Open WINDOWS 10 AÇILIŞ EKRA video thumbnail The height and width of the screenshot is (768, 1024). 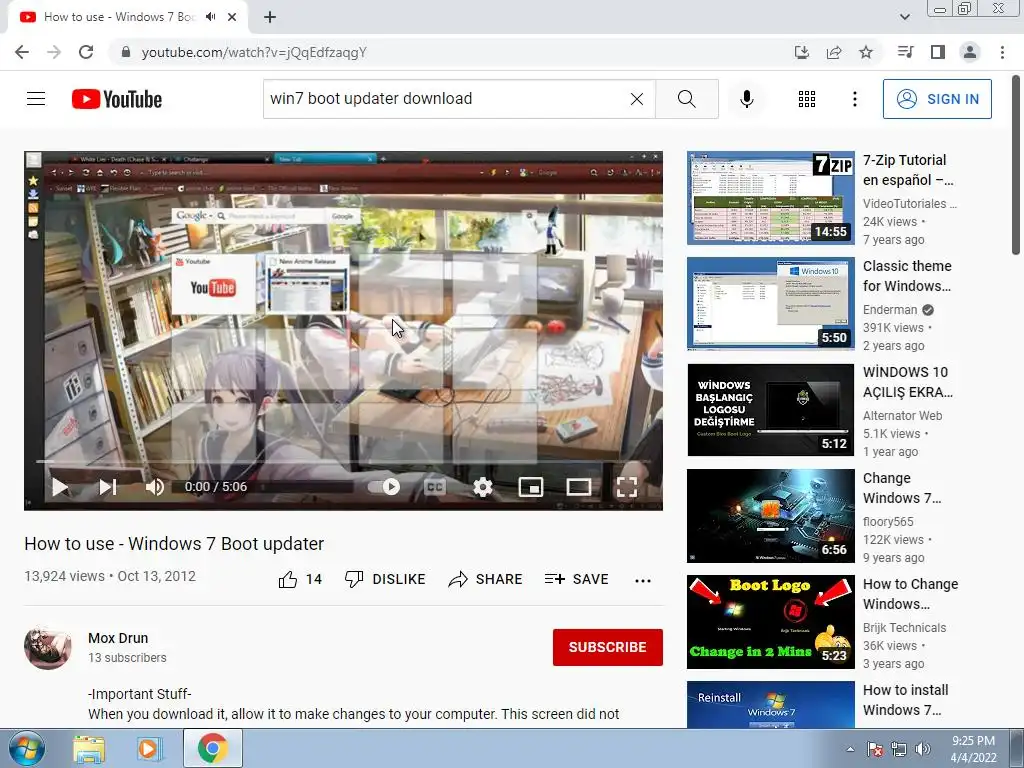(x=771, y=409)
